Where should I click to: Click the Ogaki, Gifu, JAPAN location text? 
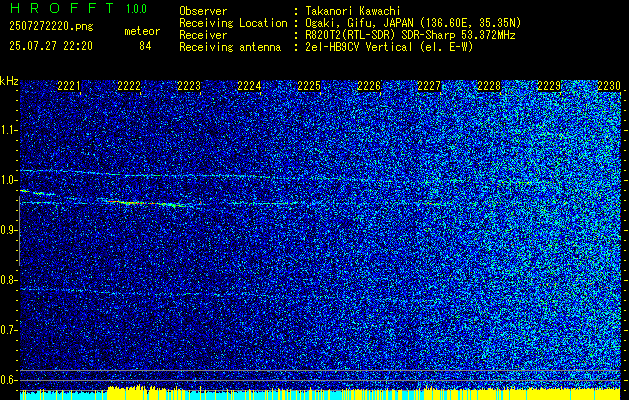coord(413,23)
